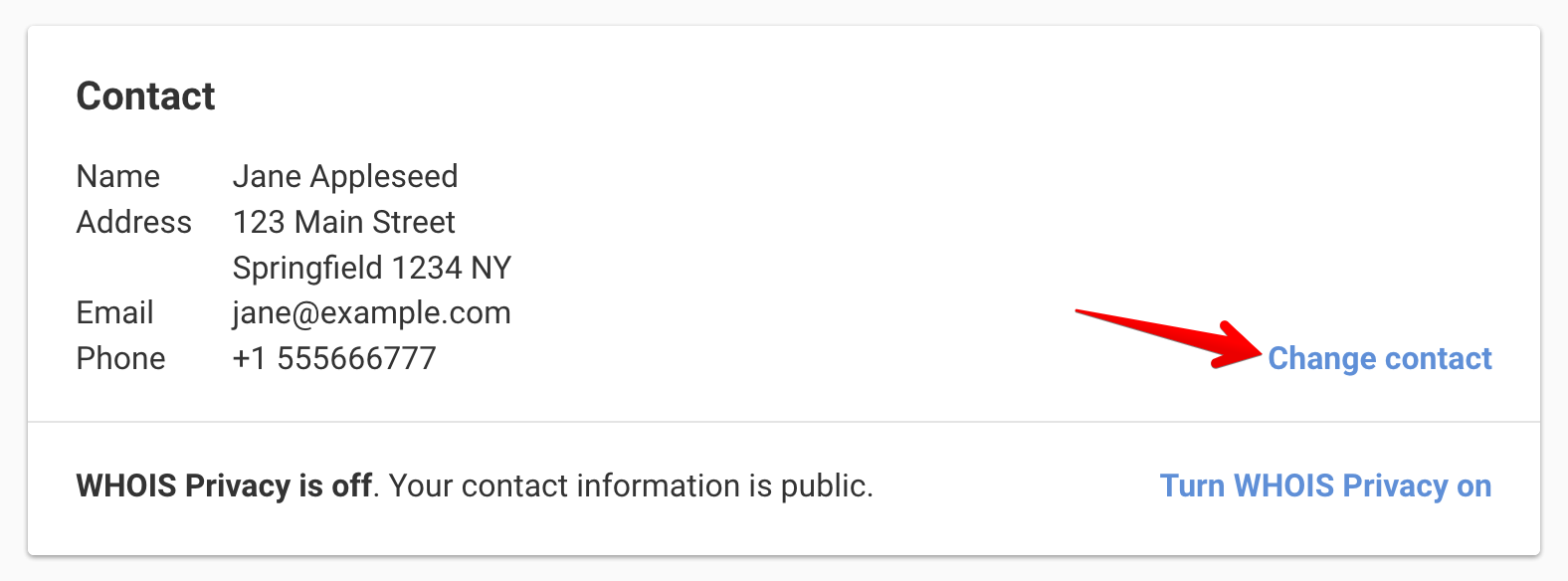Click the state abbreviation NY
This screenshot has height=581, width=1568.
point(491,268)
